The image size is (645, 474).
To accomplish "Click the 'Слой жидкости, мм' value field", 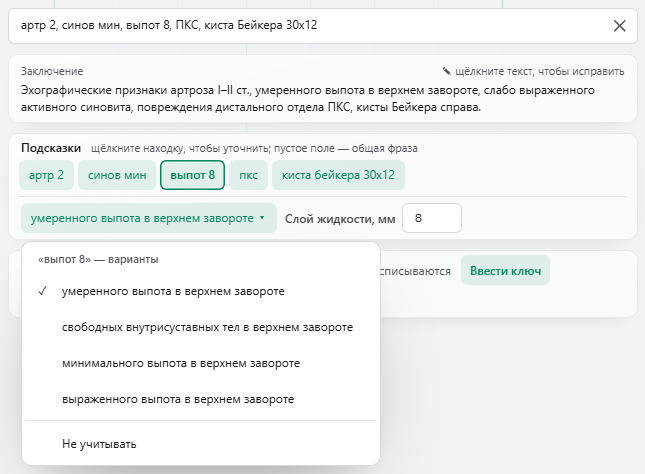I will coord(432,218).
